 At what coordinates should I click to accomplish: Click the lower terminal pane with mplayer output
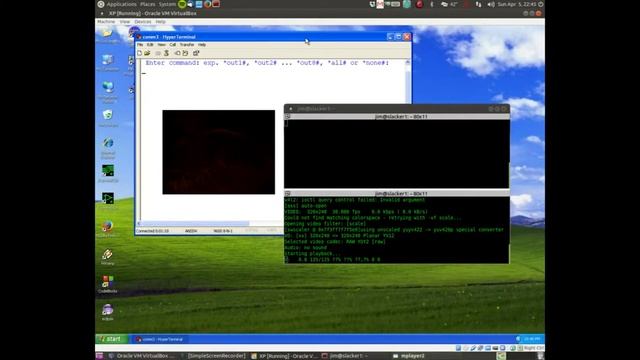coord(397,230)
